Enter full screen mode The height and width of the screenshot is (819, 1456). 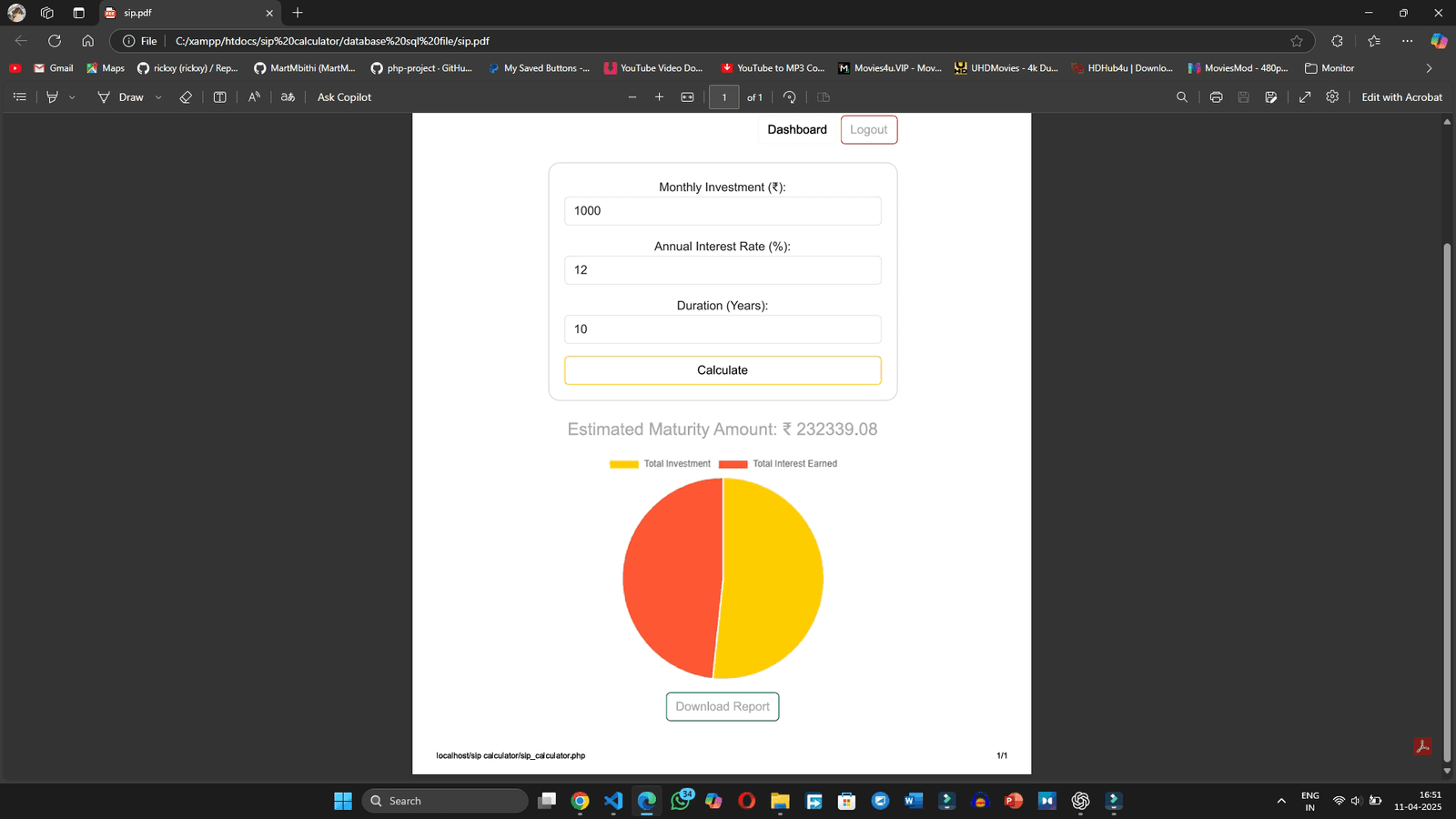(x=1305, y=97)
